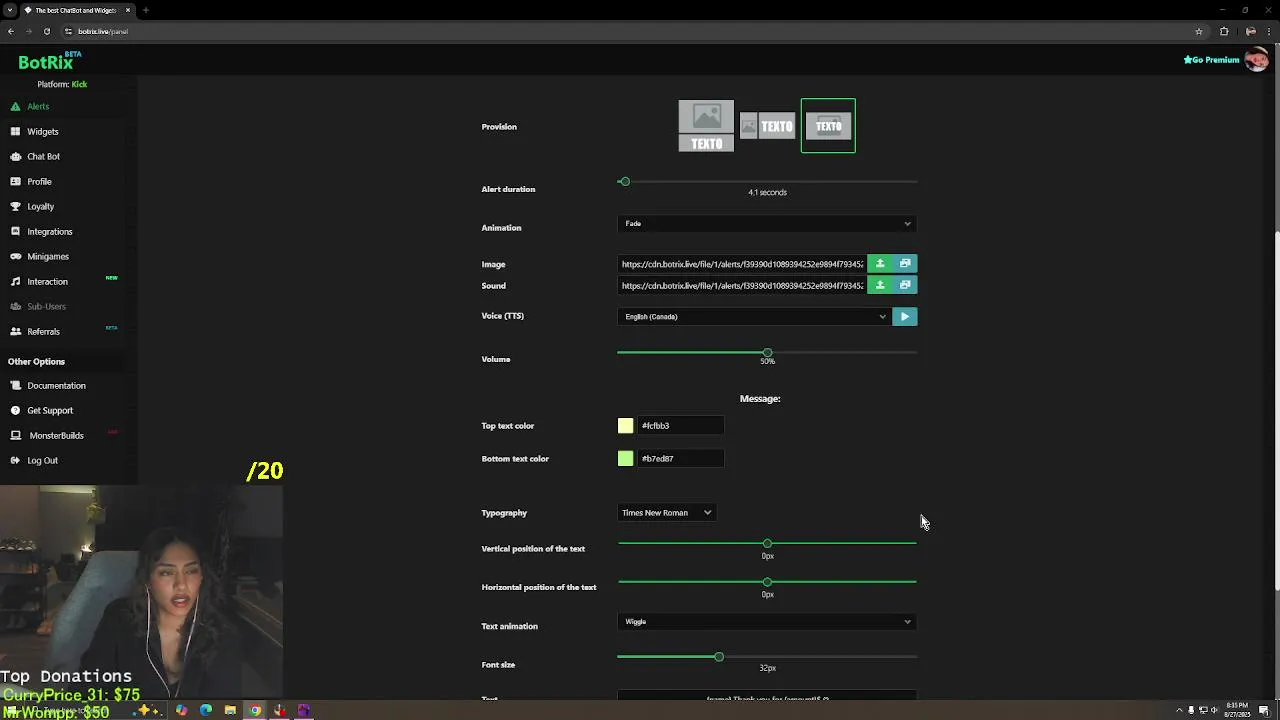Open Microsoft Edge from the taskbar
This screenshot has width=1280, height=720.
pos(206,711)
